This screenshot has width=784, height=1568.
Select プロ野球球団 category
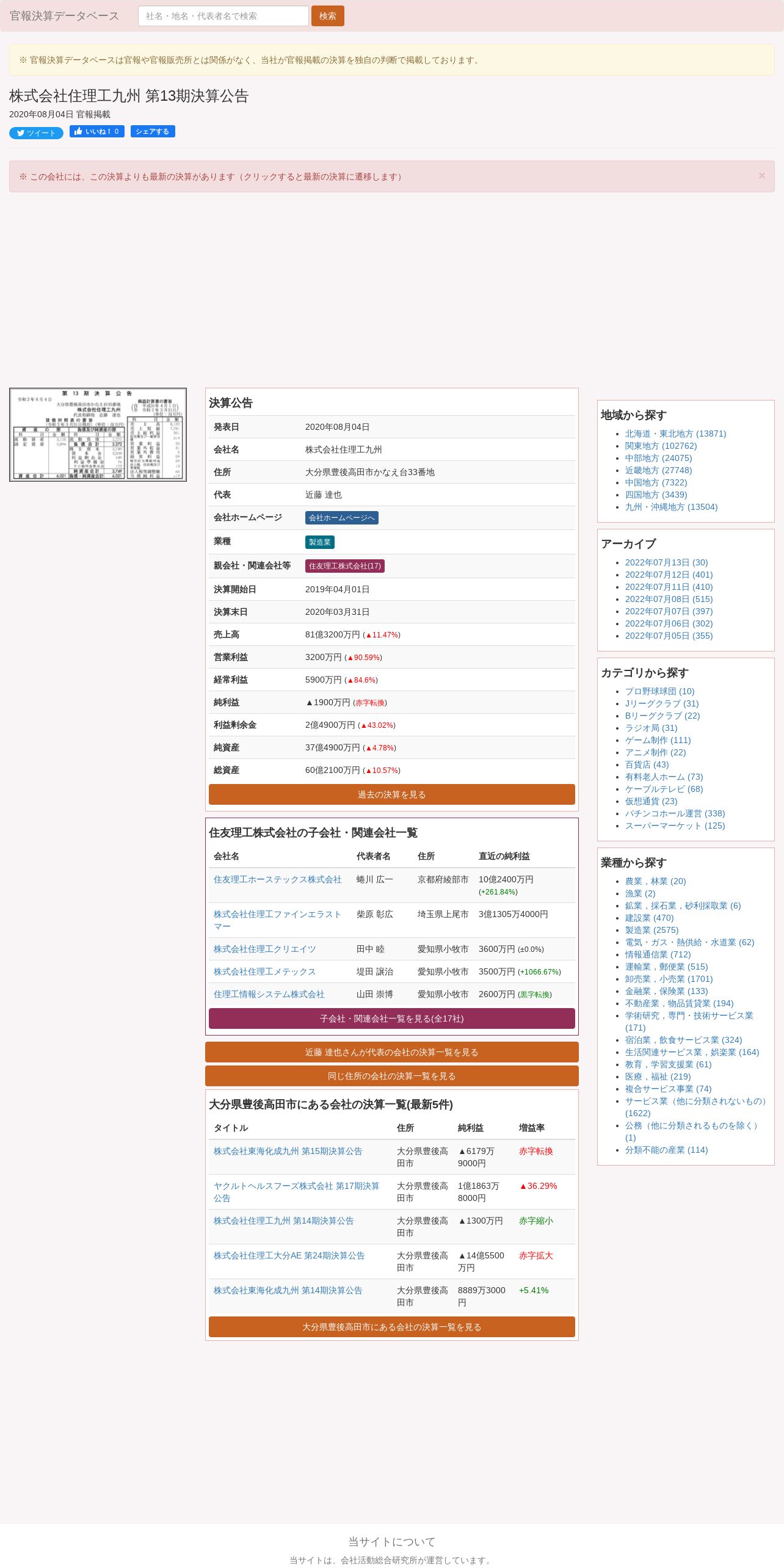[x=659, y=691]
